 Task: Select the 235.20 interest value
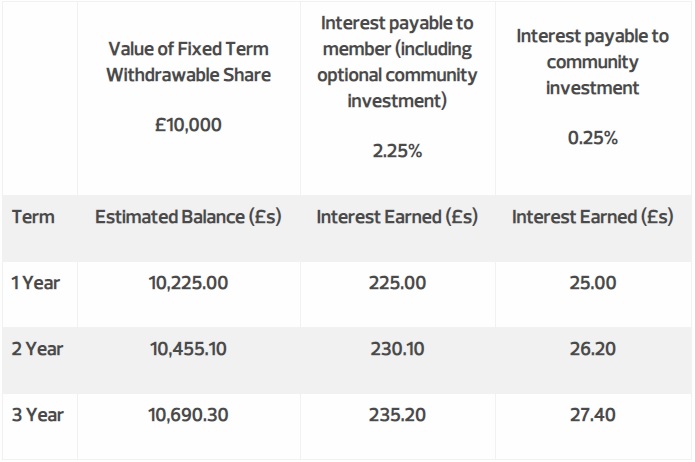point(397,415)
